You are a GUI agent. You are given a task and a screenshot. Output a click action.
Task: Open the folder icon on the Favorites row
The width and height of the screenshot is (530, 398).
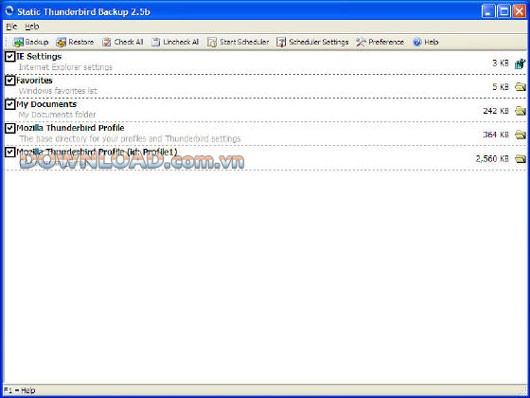tap(520, 87)
